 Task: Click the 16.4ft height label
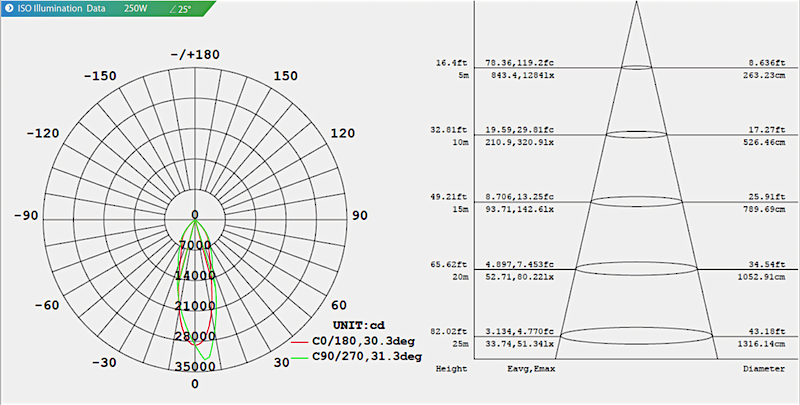pyautogui.click(x=451, y=63)
